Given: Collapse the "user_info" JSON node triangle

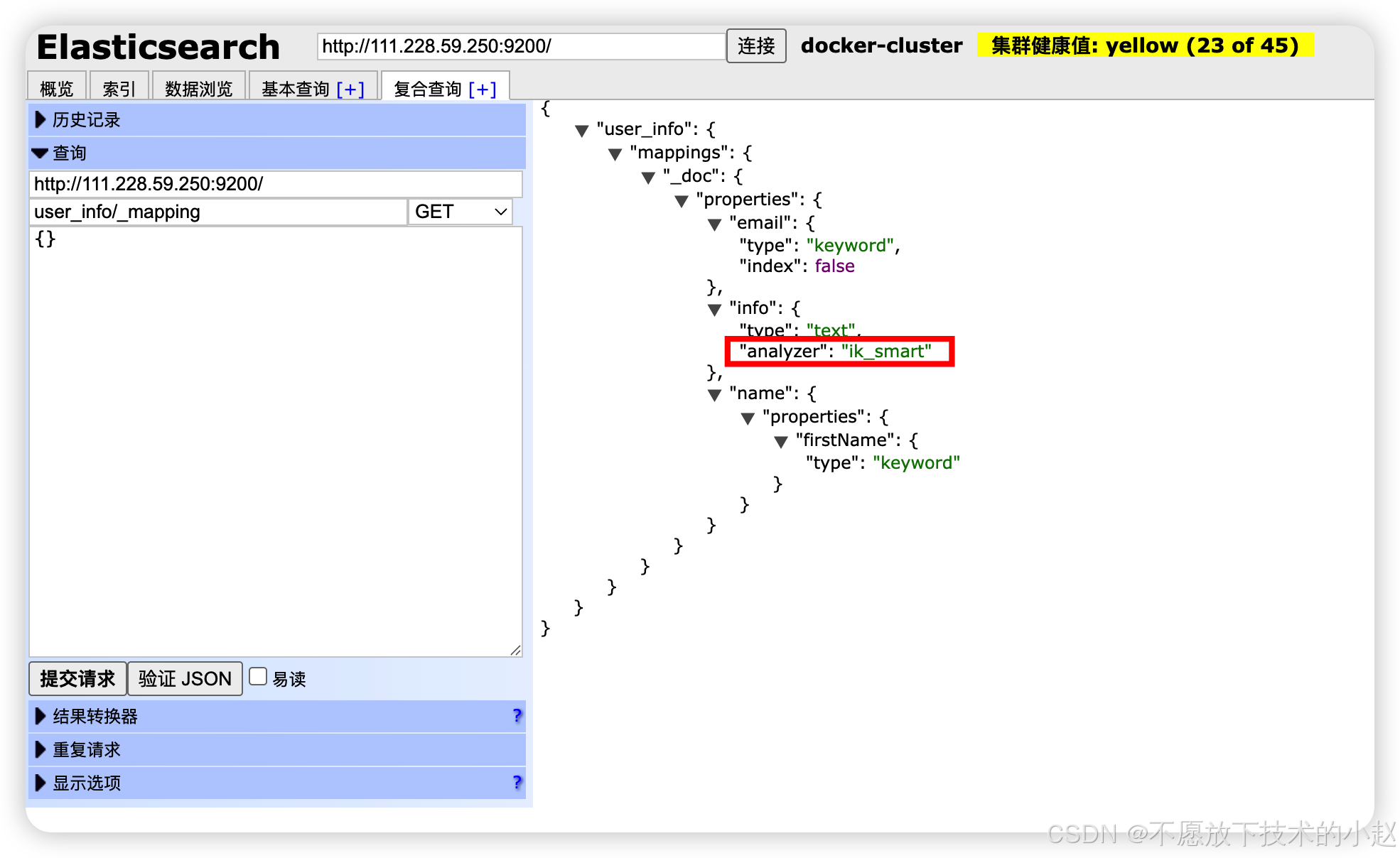Looking at the screenshot, I should click(x=582, y=131).
